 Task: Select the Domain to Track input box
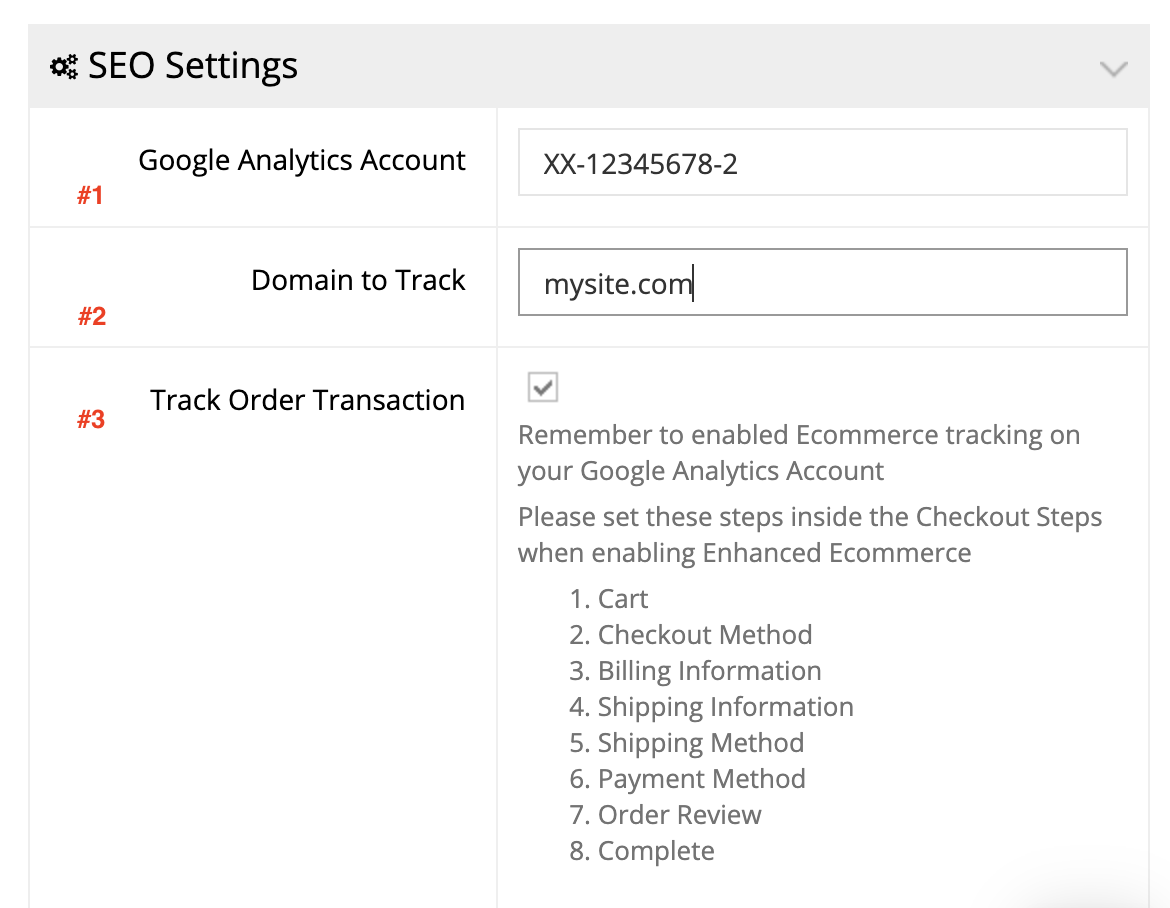click(822, 282)
